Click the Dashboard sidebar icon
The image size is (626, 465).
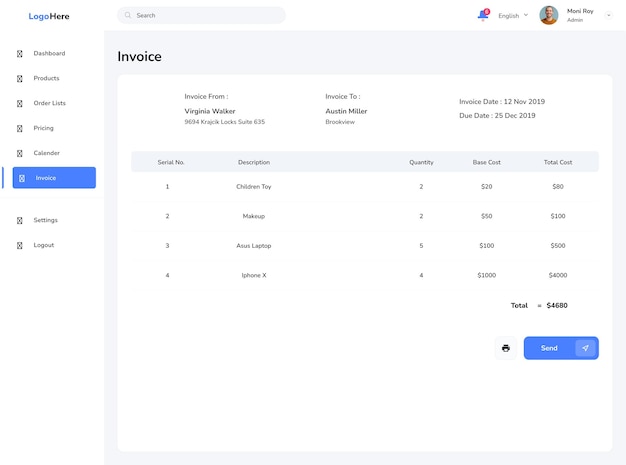[x=20, y=53]
